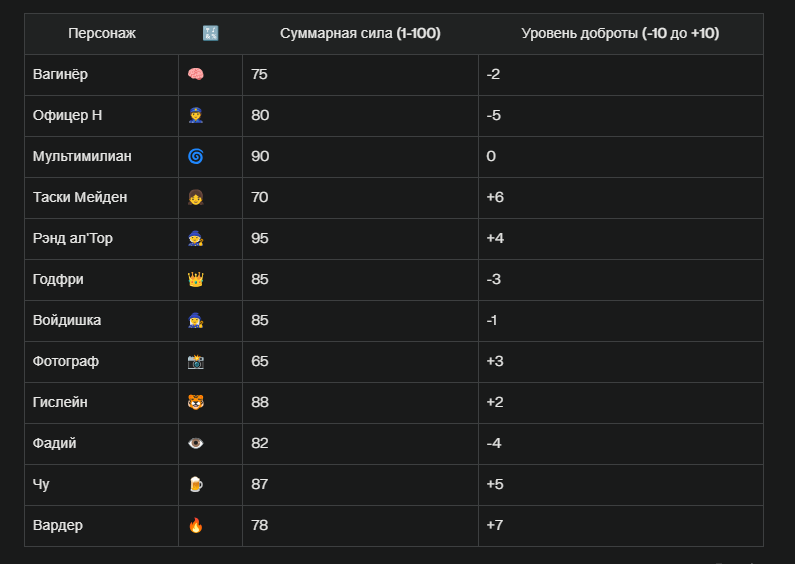Screen dimensions: 795x564
Task: Click the symbols emoji column header
Action: pyautogui.click(x=210, y=33)
